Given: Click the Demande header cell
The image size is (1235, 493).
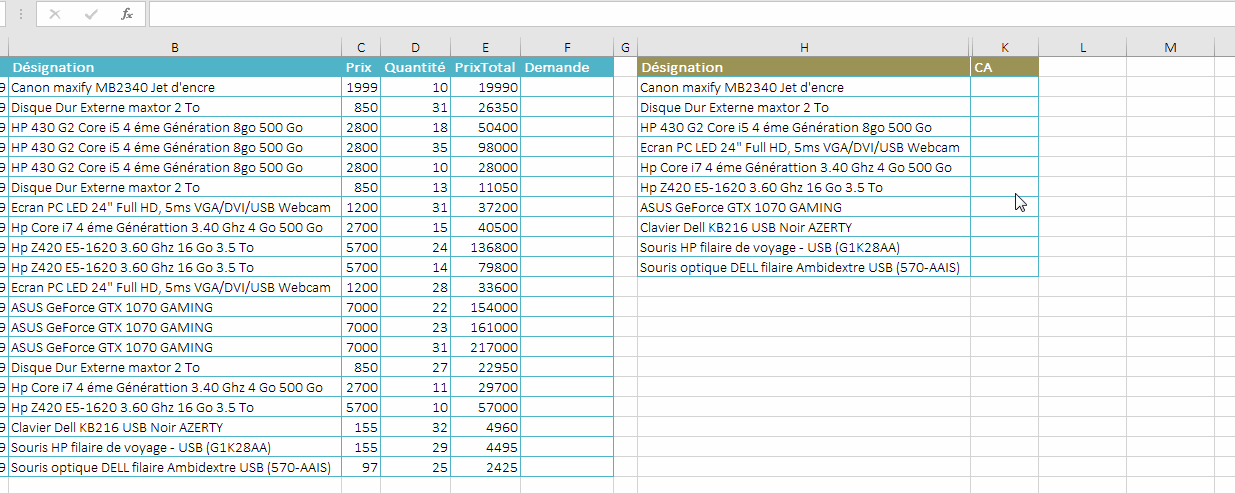Looking at the screenshot, I should tap(566, 67).
